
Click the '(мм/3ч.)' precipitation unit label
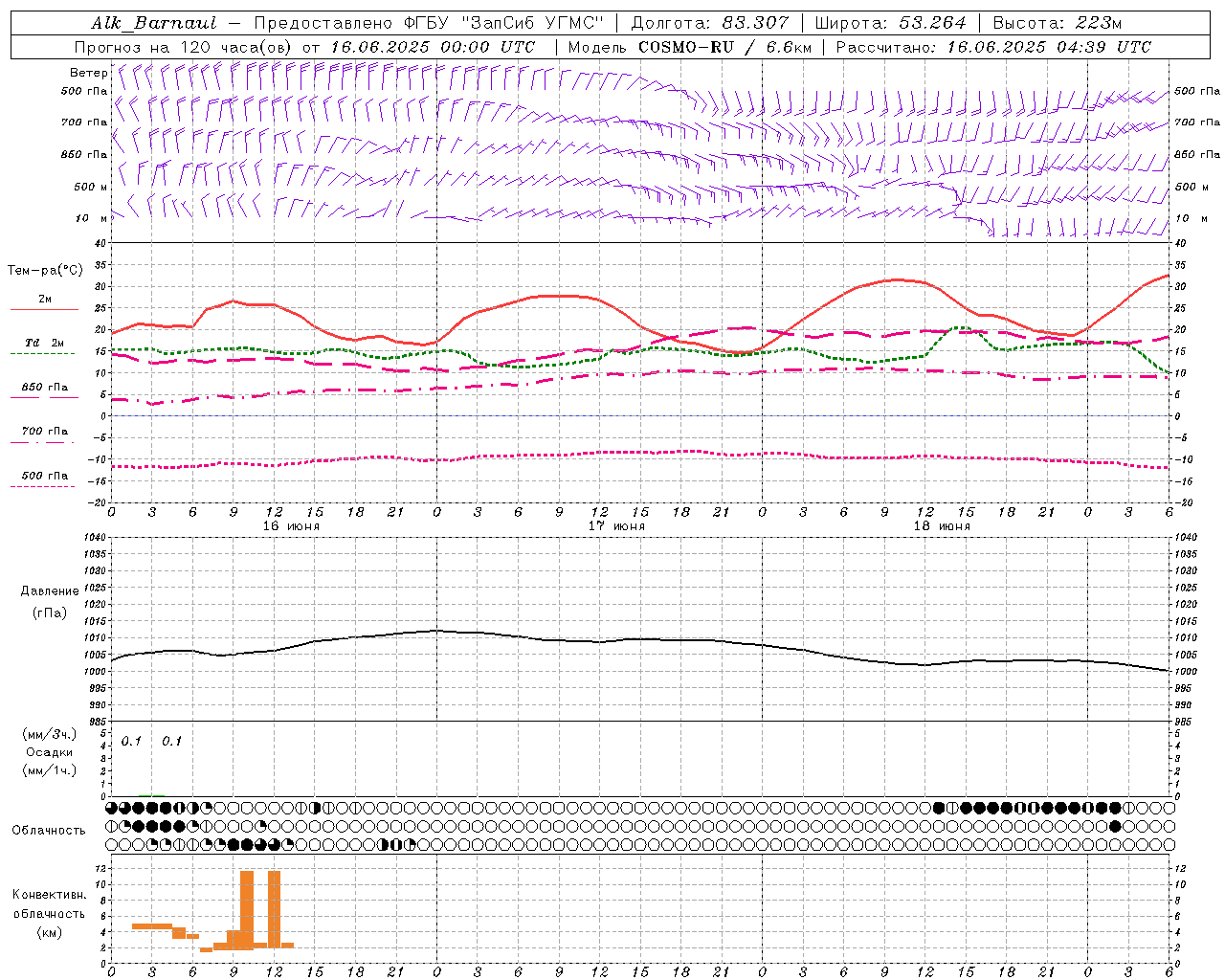click(50, 734)
